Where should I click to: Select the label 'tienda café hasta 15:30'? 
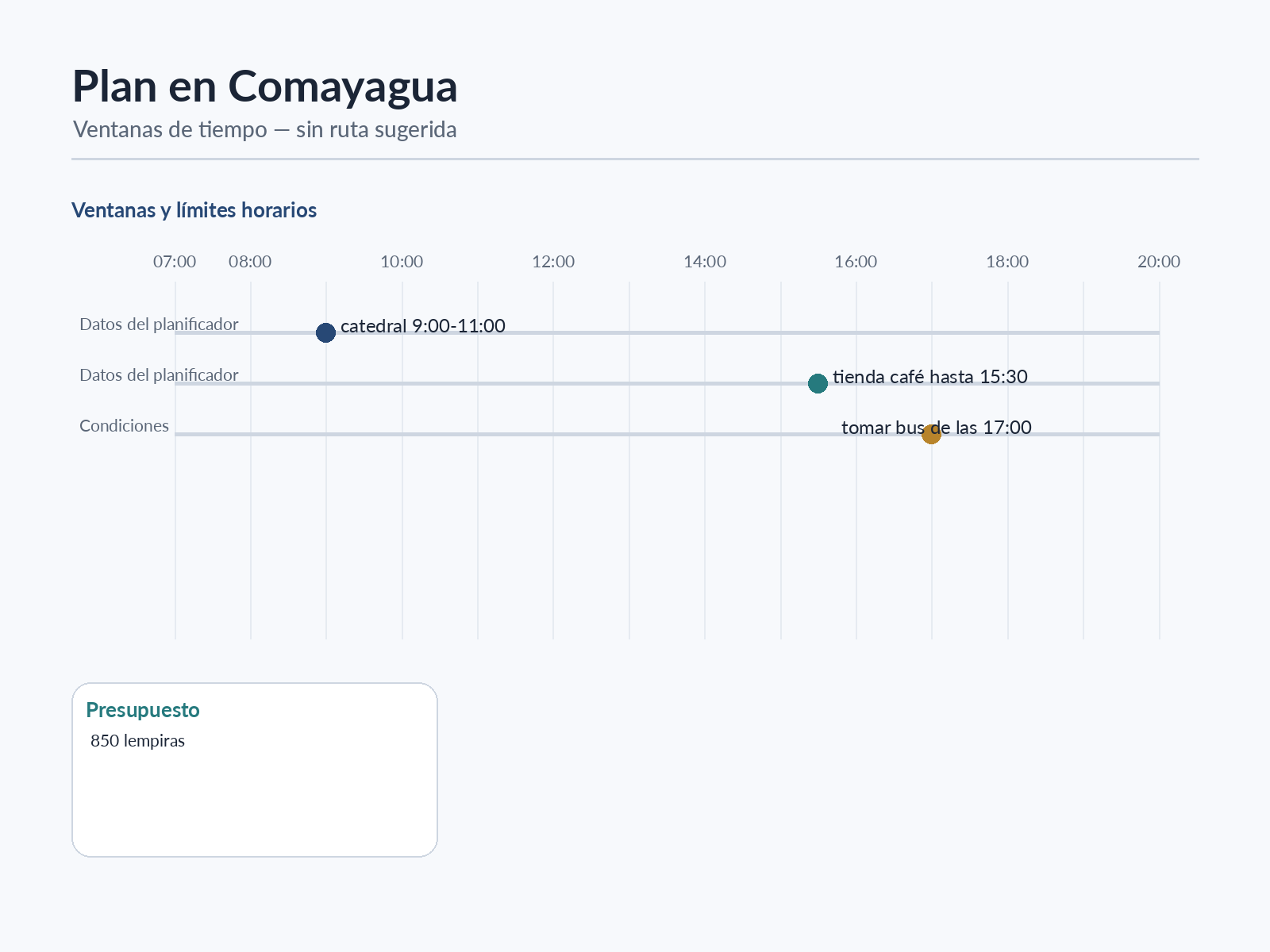click(x=929, y=377)
